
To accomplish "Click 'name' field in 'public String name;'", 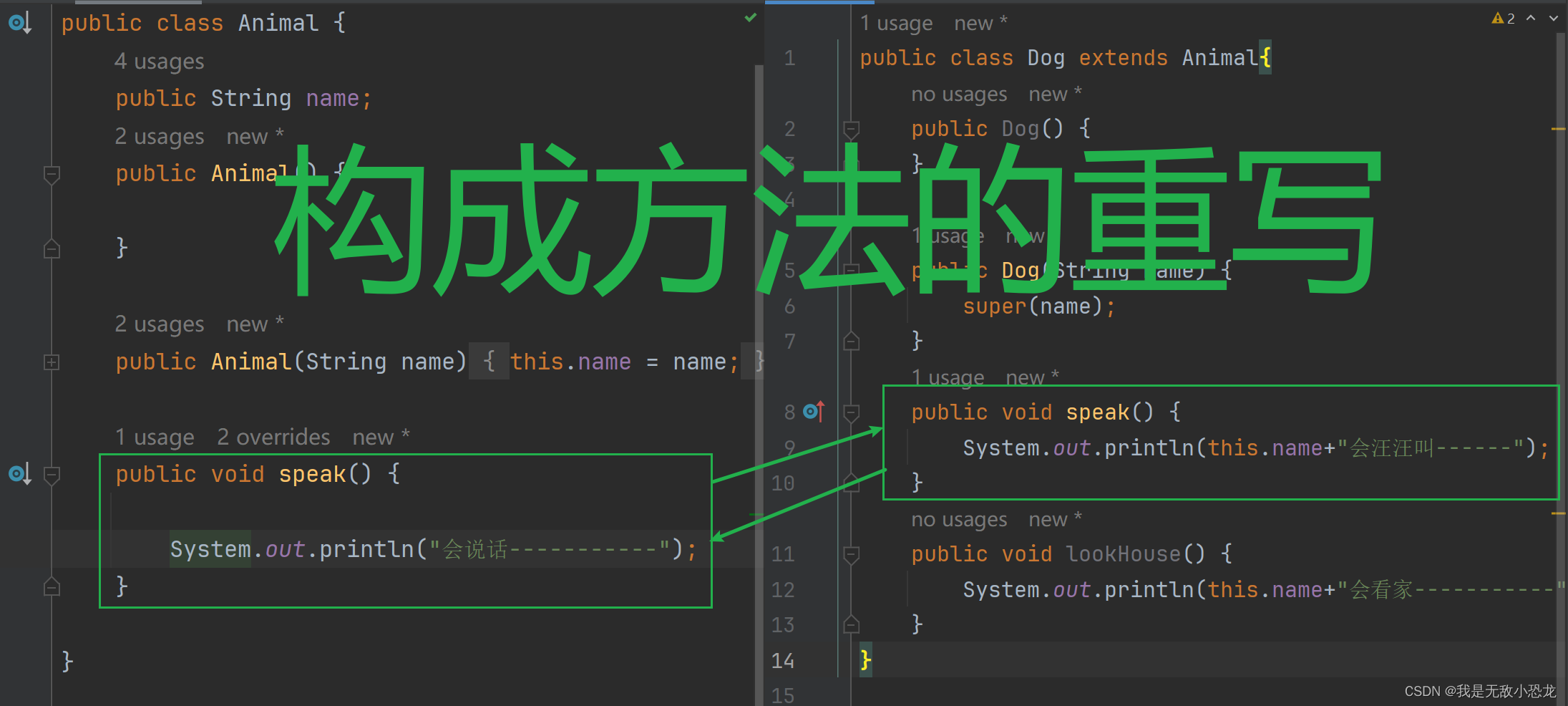I will (333, 99).
